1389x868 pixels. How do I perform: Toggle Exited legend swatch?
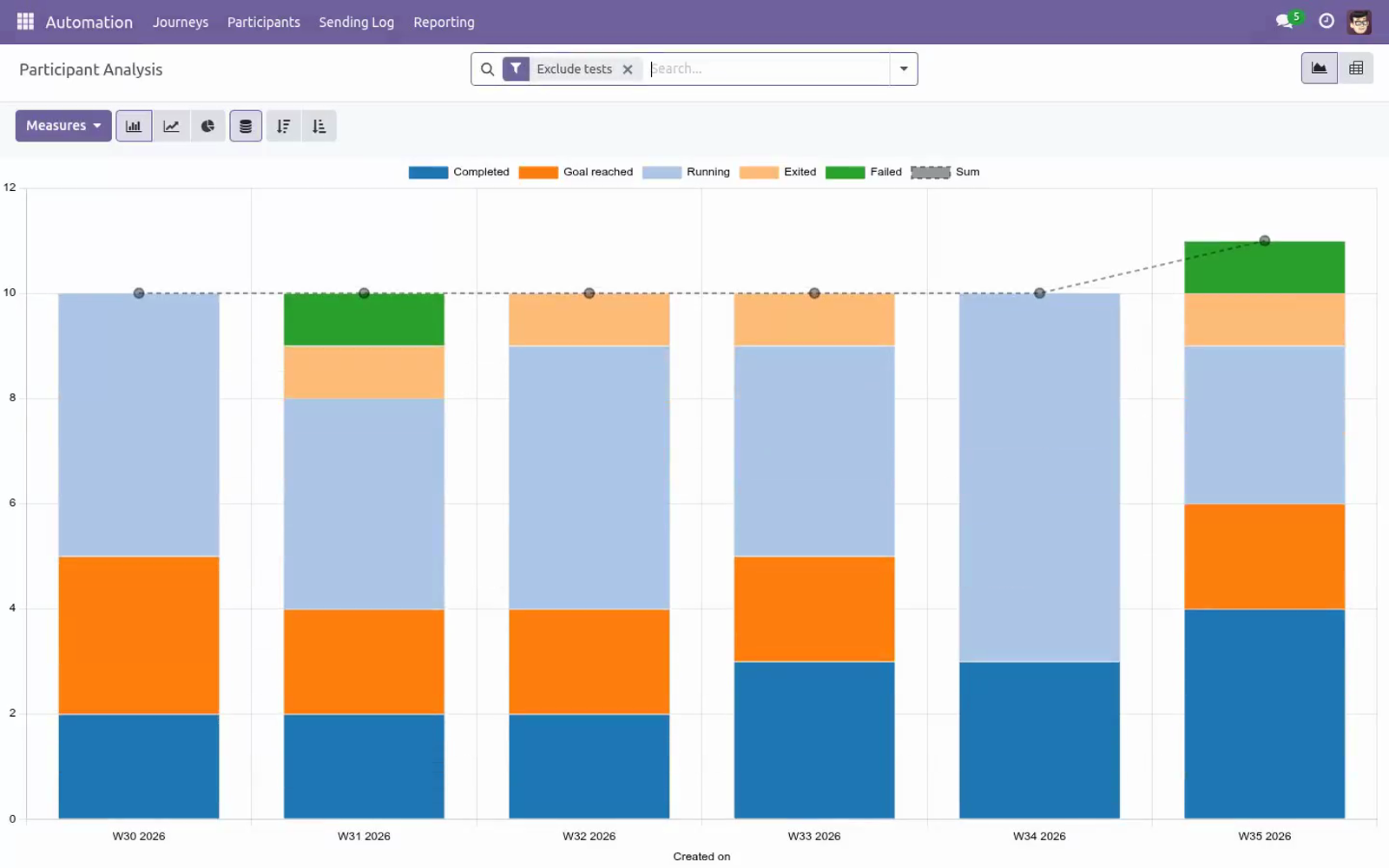pyautogui.click(x=759, y=172)
